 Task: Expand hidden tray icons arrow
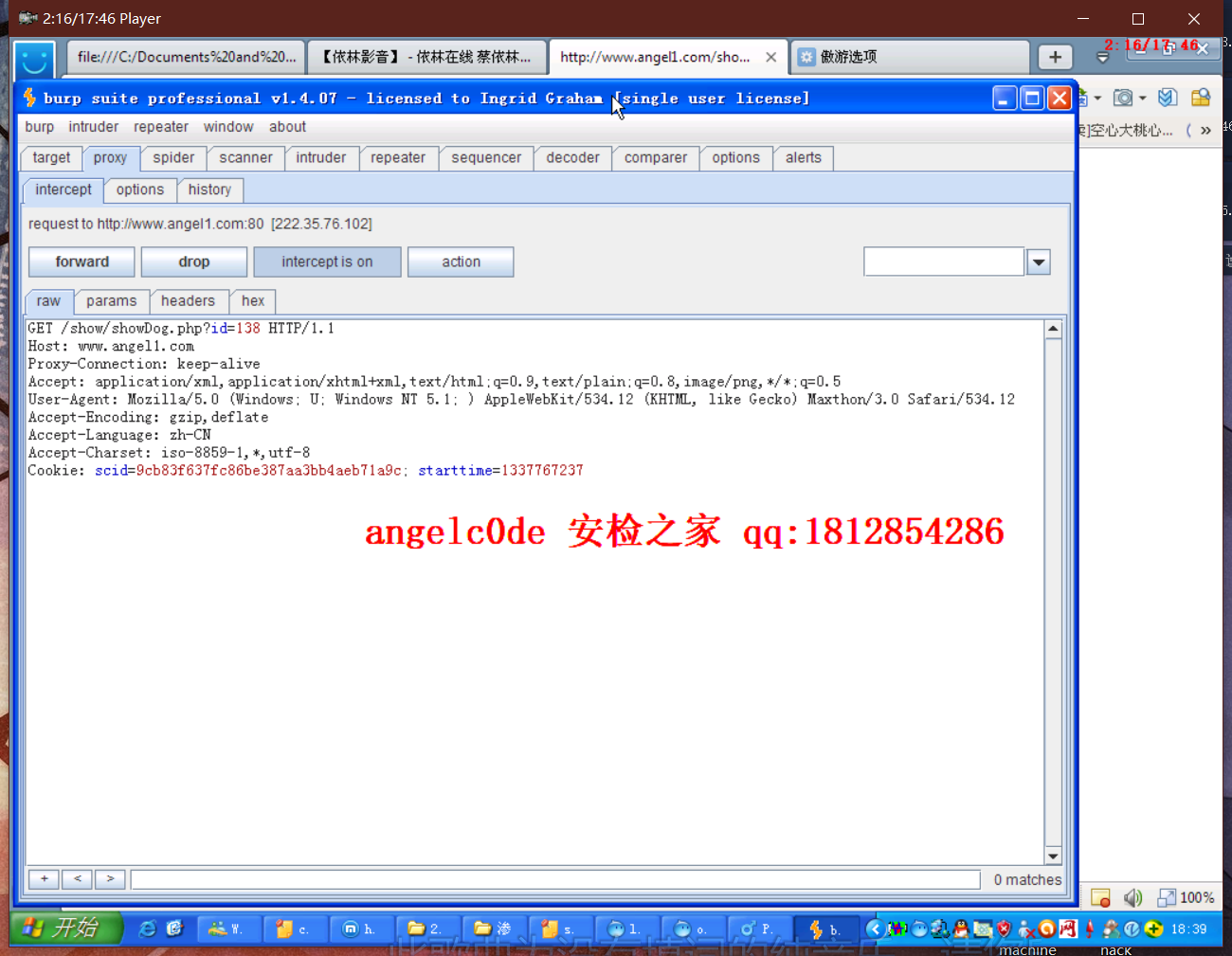[875, 929]
